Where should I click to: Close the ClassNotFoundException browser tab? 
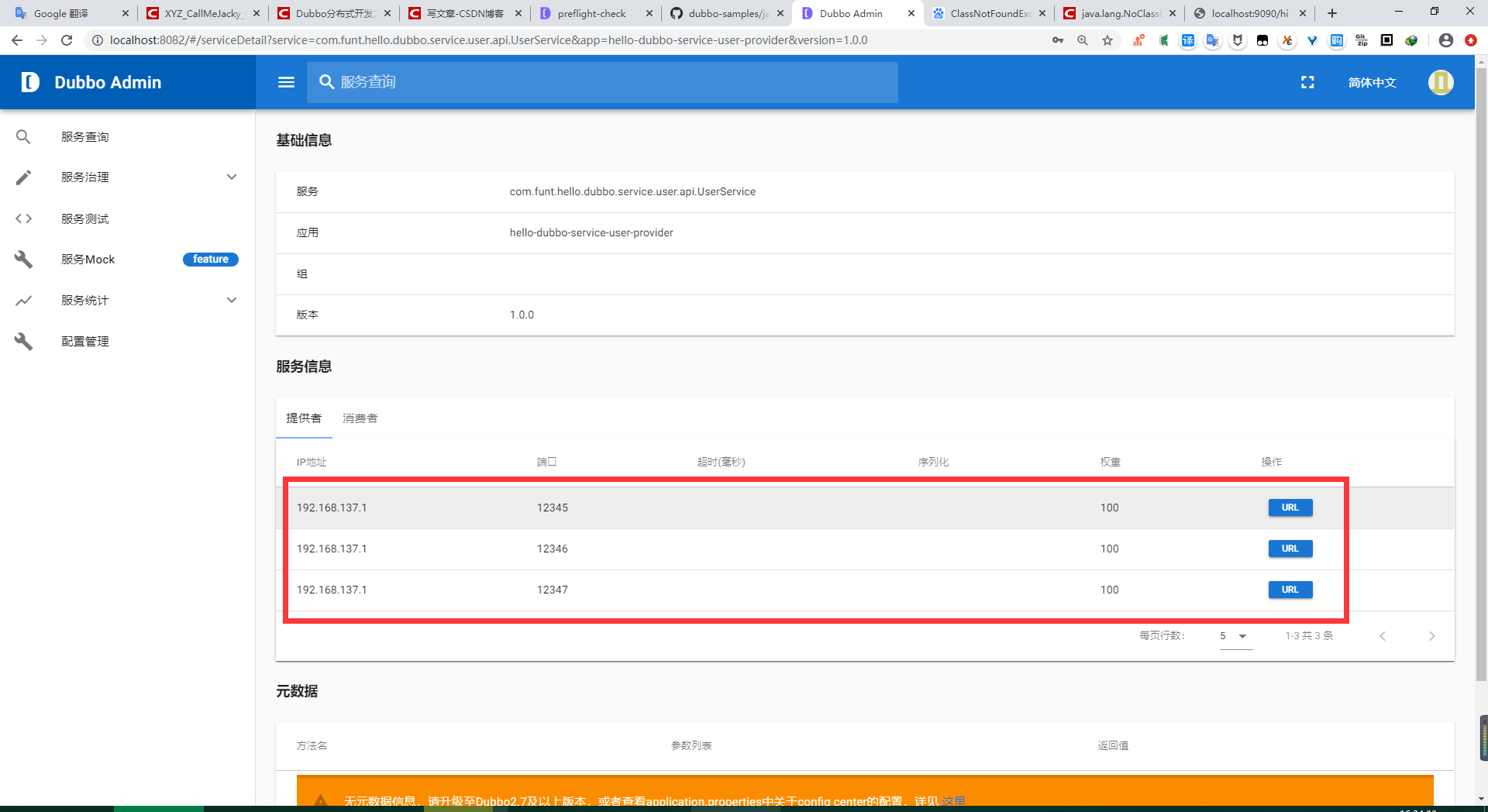tap(1042, 13)
